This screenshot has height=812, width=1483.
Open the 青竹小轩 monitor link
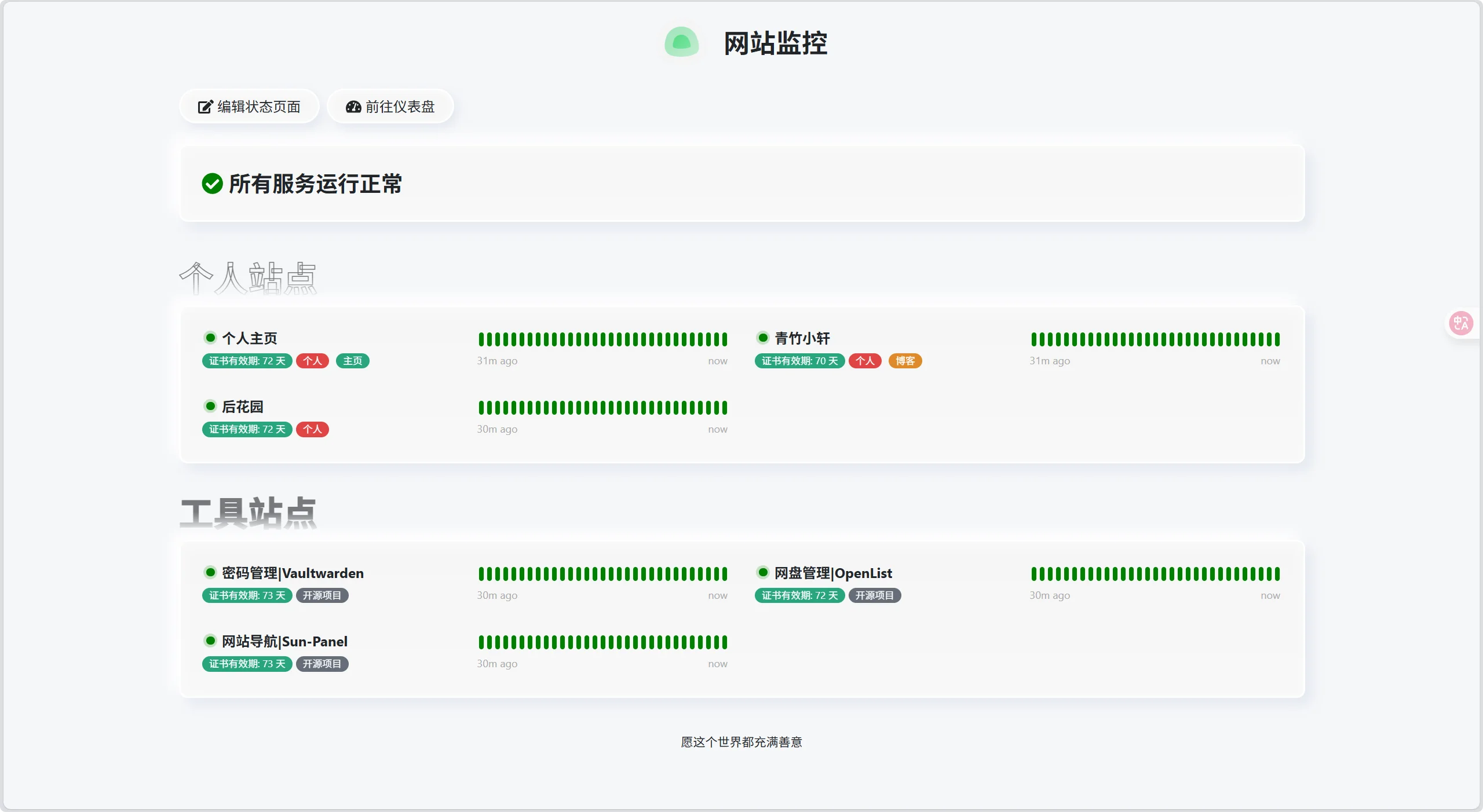802,338
